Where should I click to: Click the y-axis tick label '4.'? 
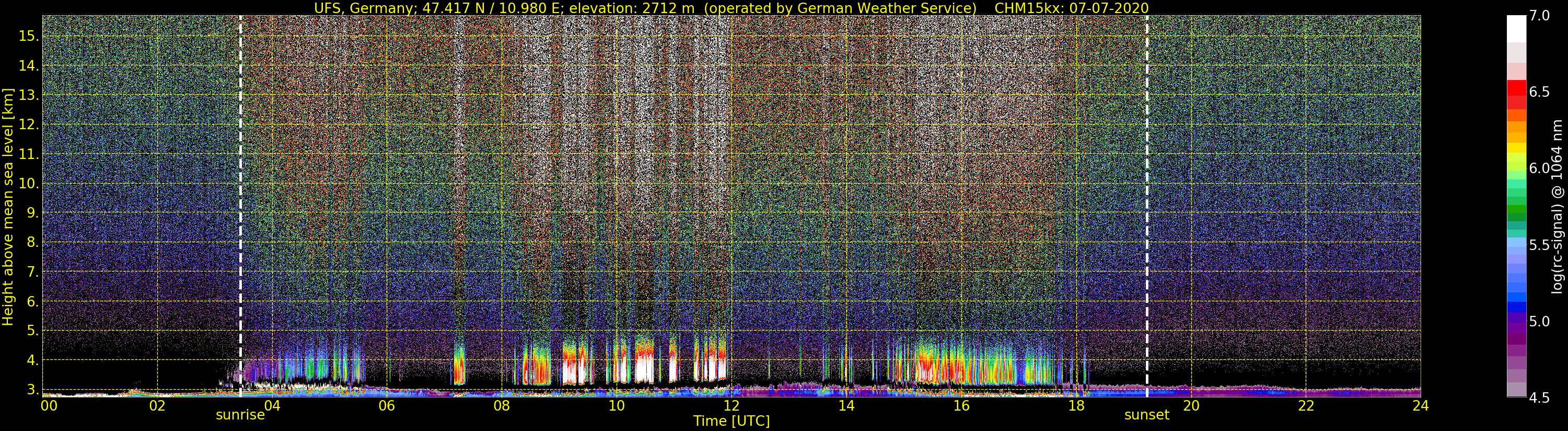(x=33, y=360)
